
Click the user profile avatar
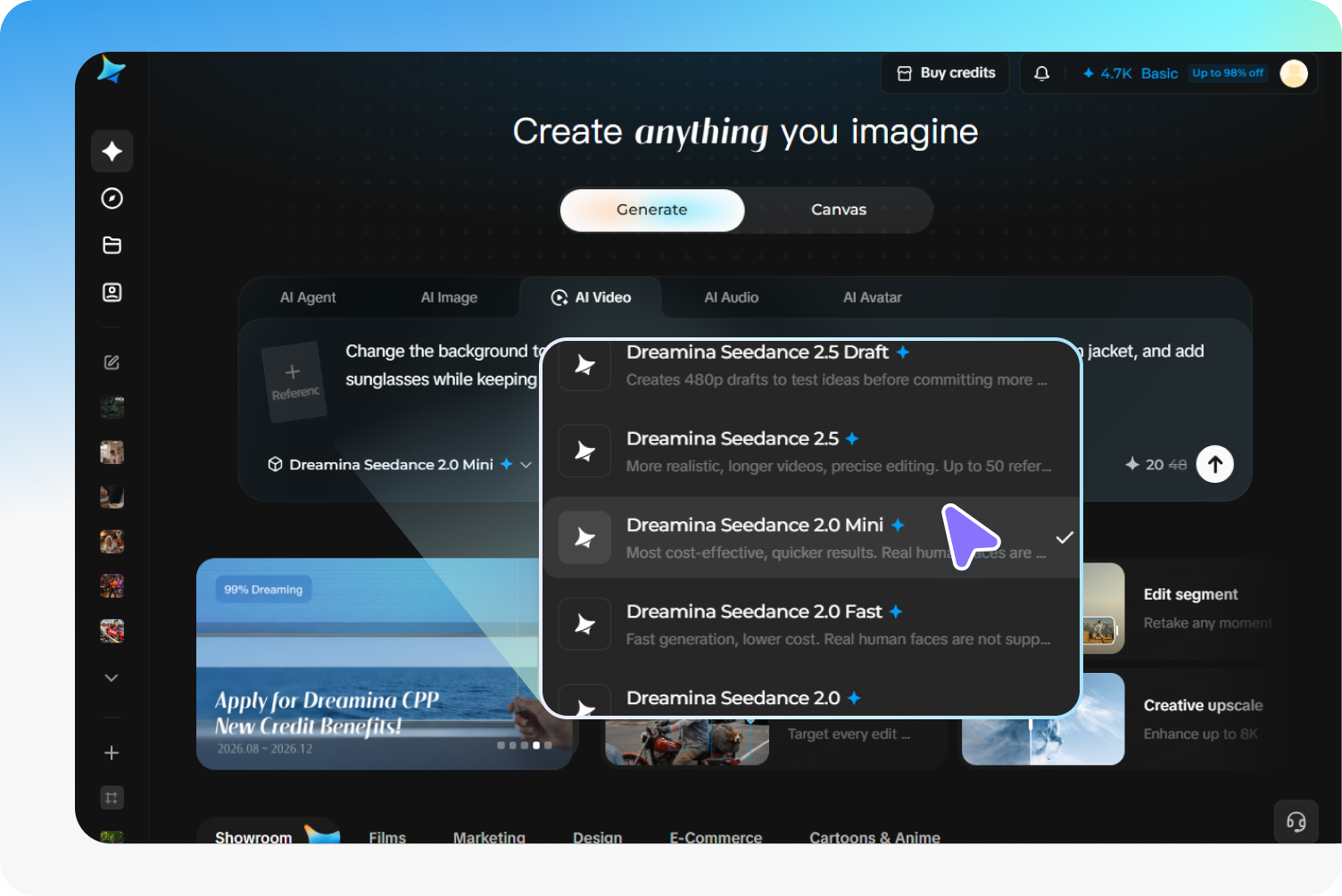click(x=1294, y=73)
